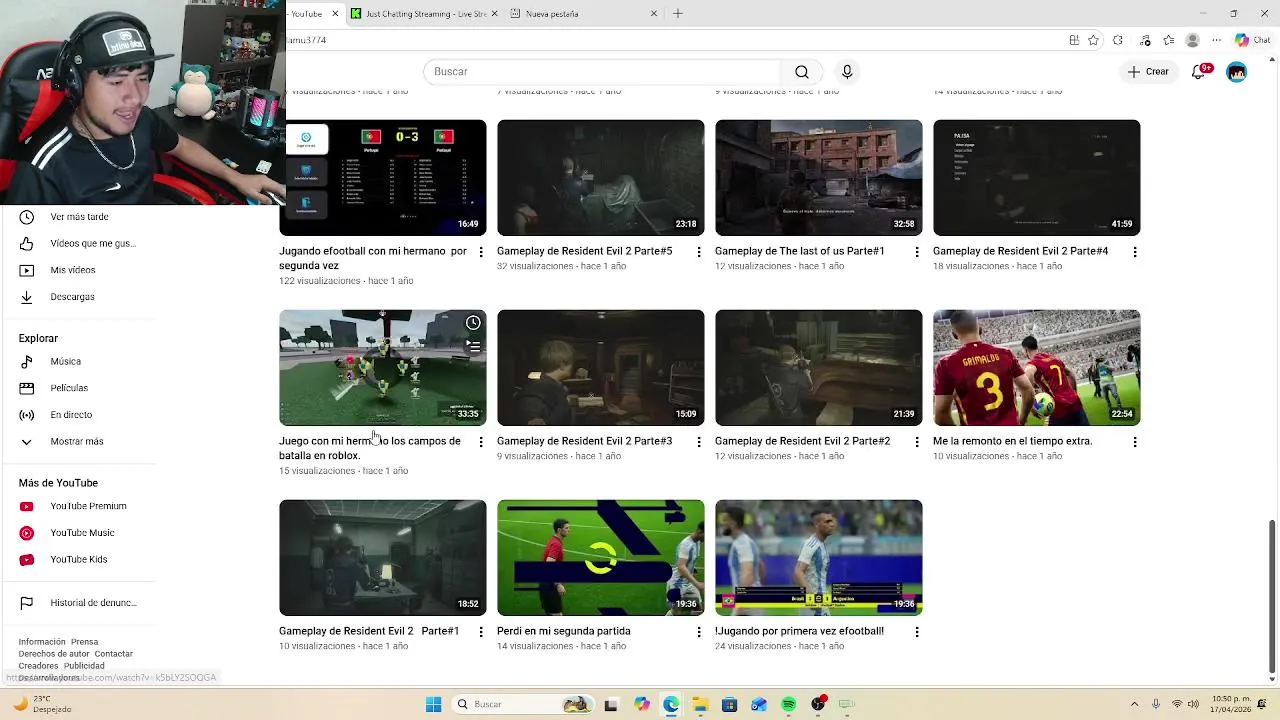The height and width of the screenshot is (720, 1280).
Task: Open YouTube Kids link
Action: [x=79, y=559]
